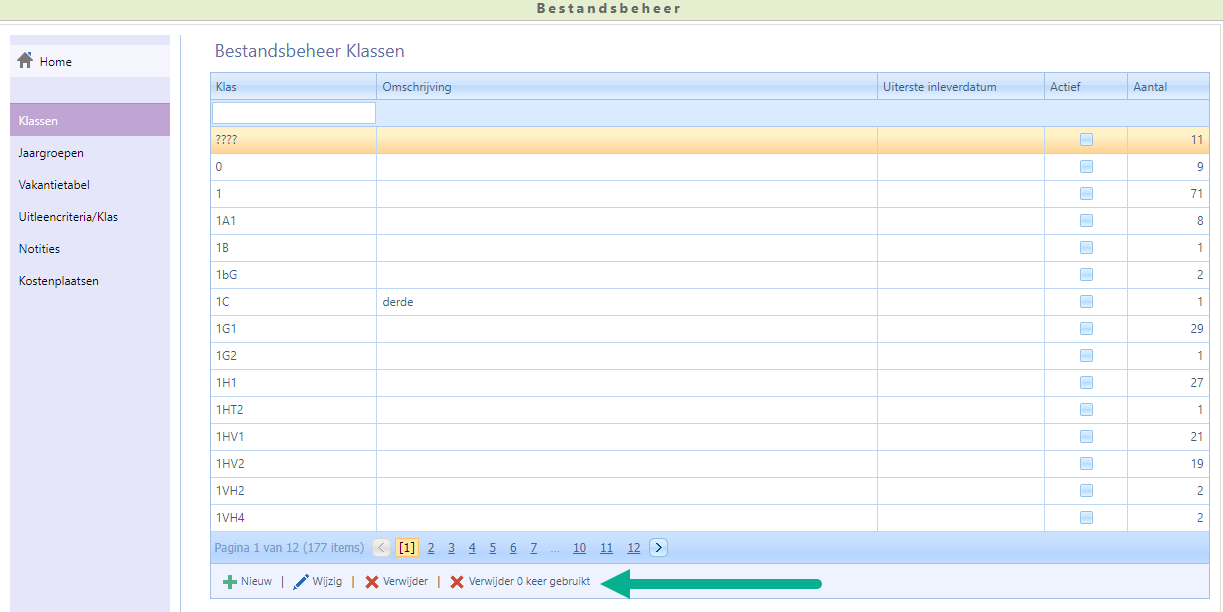Click the red X Verwijder icon
Image resolution: width=1223 pixels, height=612 pixels.
[x=372, y=582]
